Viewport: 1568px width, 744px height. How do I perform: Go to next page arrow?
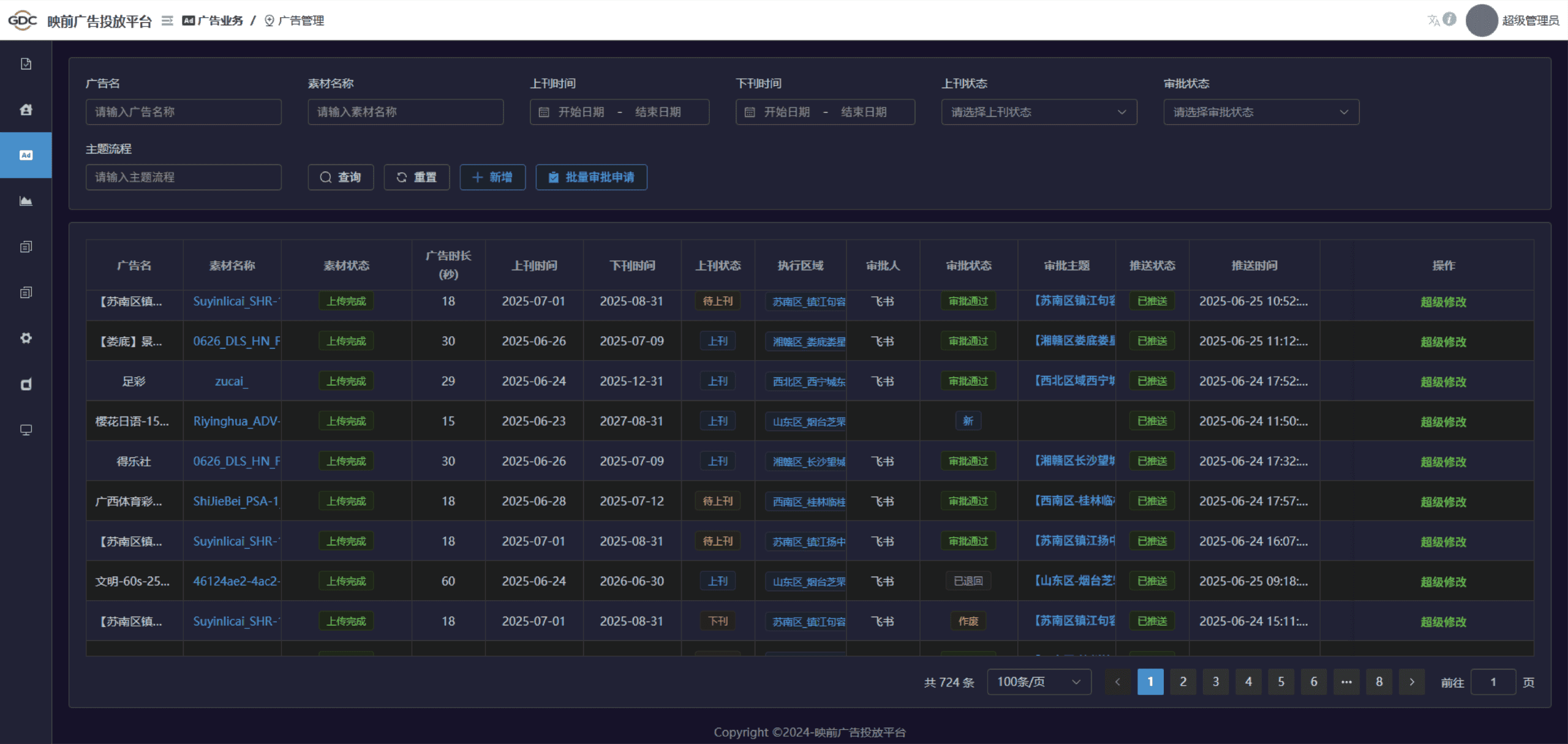pyautogui.click(x=1412, y=682)
